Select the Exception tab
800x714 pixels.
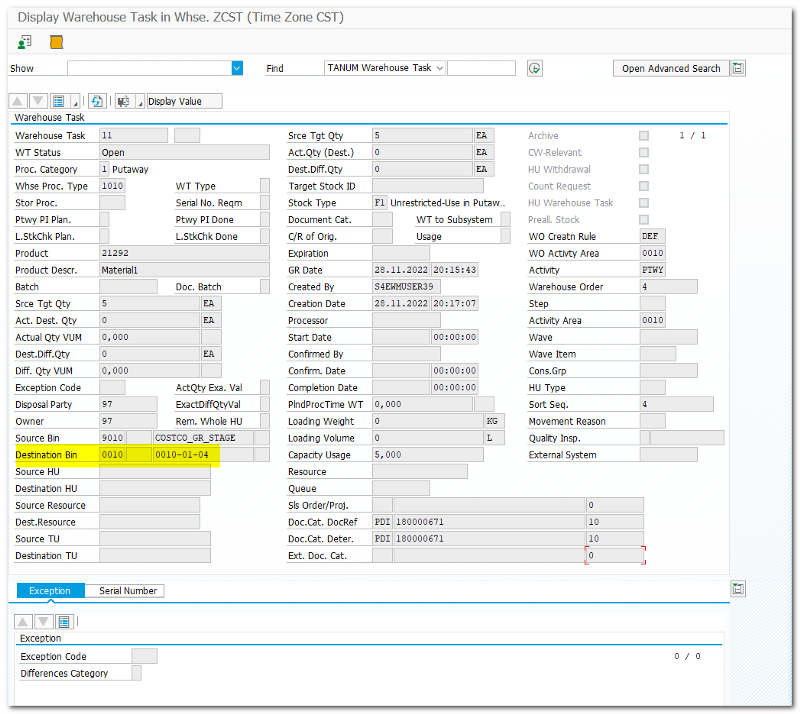tap(50, 591)
